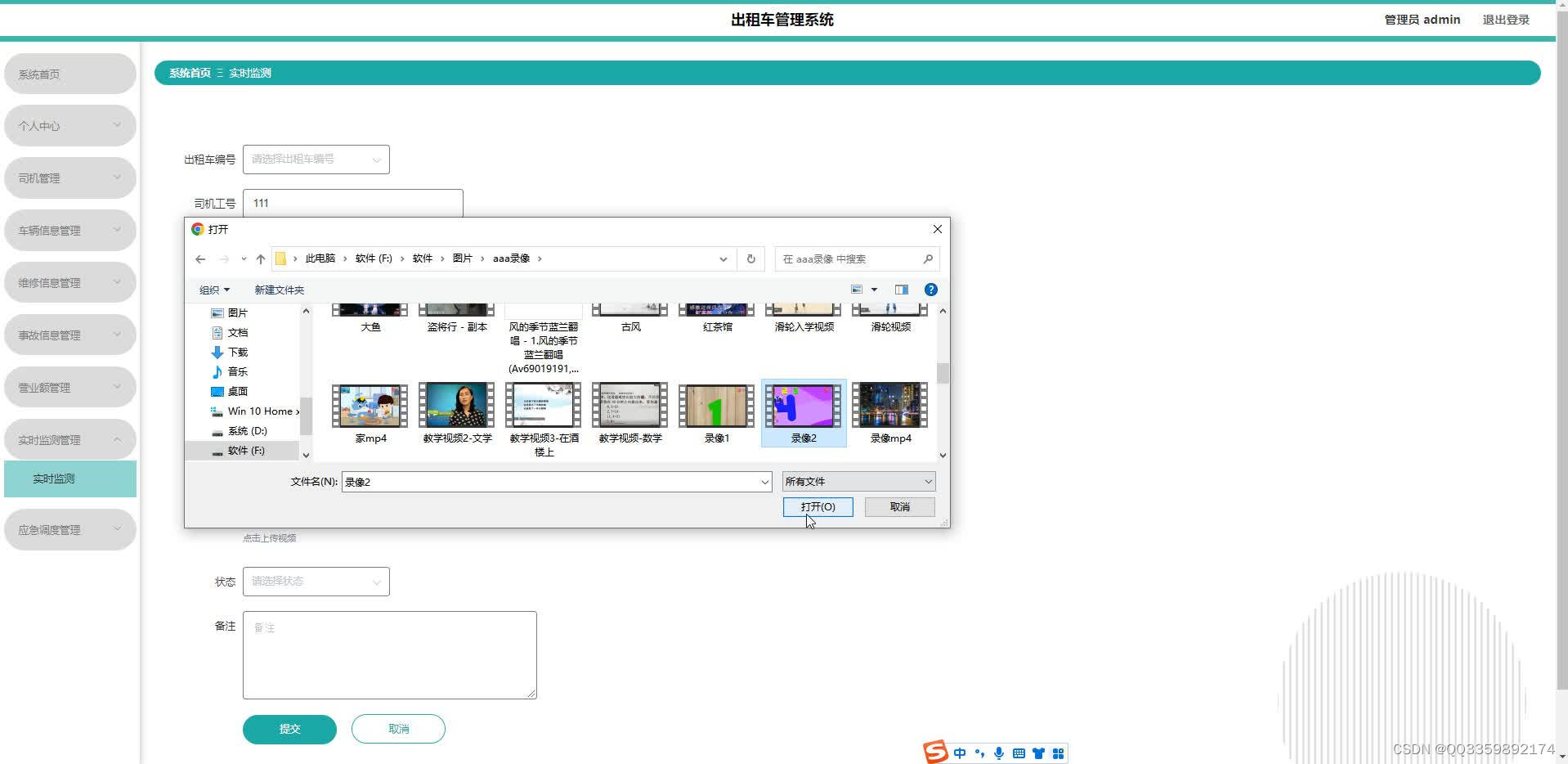Select the 录像2 video thumbnail

coord(804,406)
